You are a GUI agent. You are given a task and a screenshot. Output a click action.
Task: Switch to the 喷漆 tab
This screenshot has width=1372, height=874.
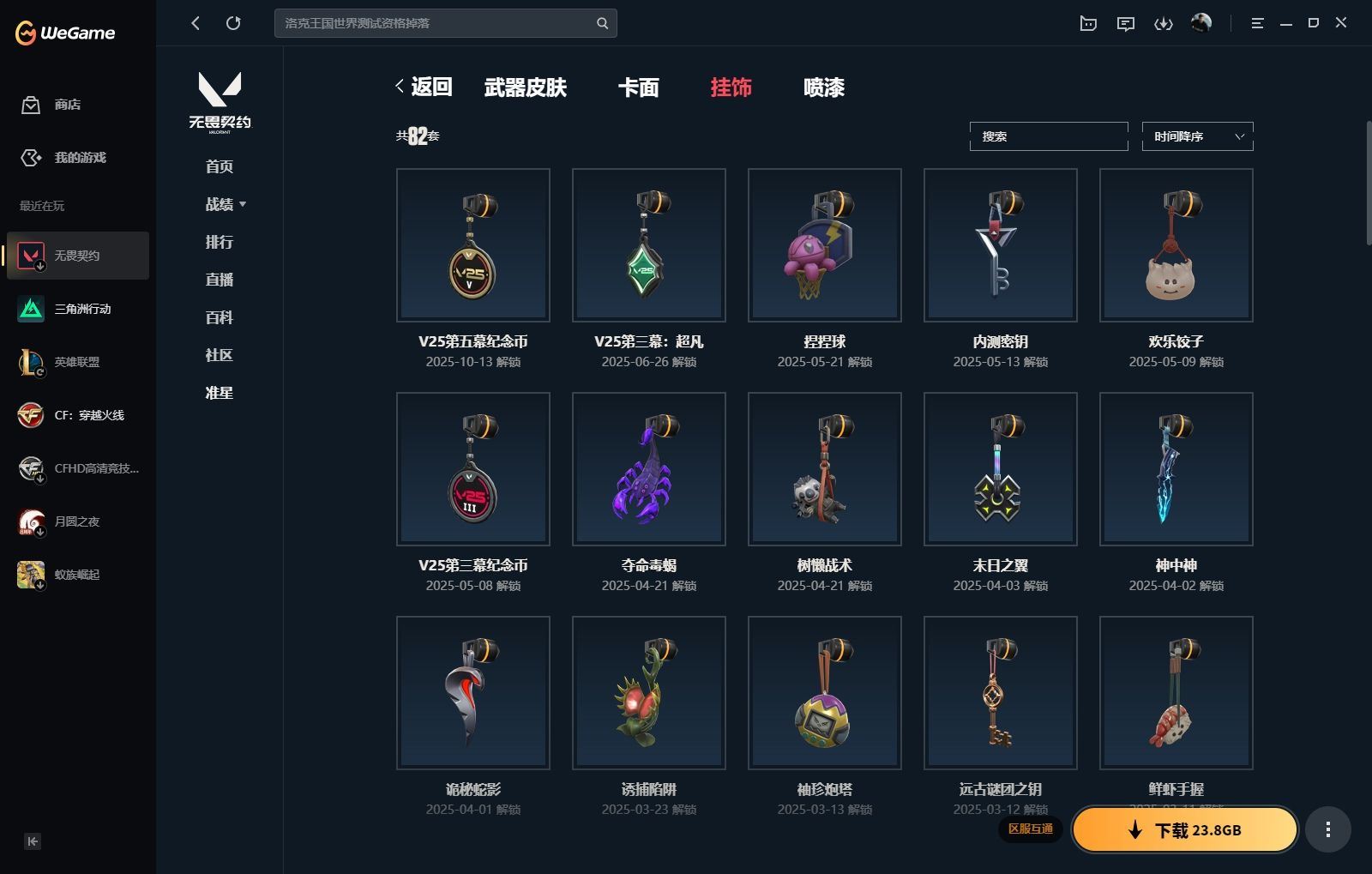[823, 87]
